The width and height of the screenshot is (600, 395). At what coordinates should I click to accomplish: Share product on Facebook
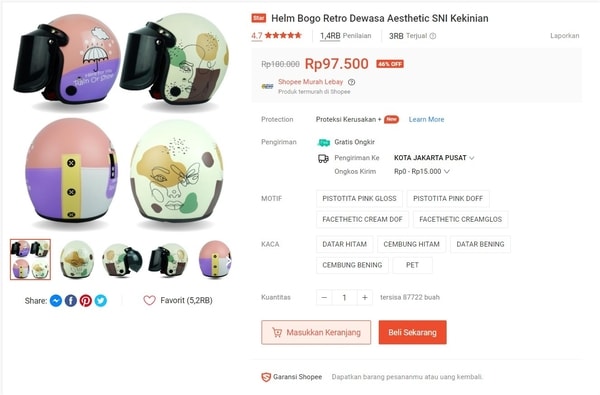(71, 301)
